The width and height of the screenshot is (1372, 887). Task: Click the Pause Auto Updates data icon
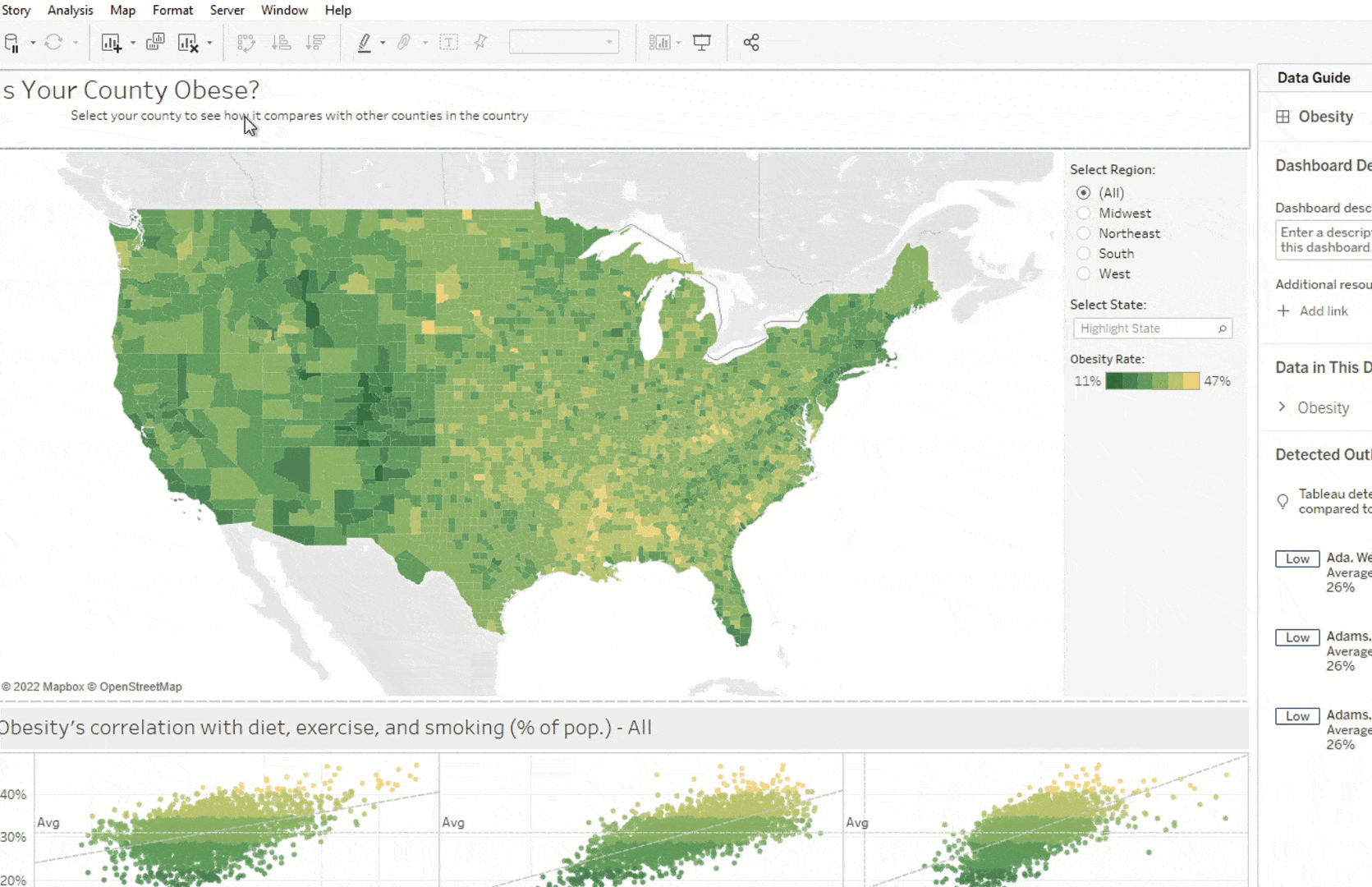tap(11, 43)
